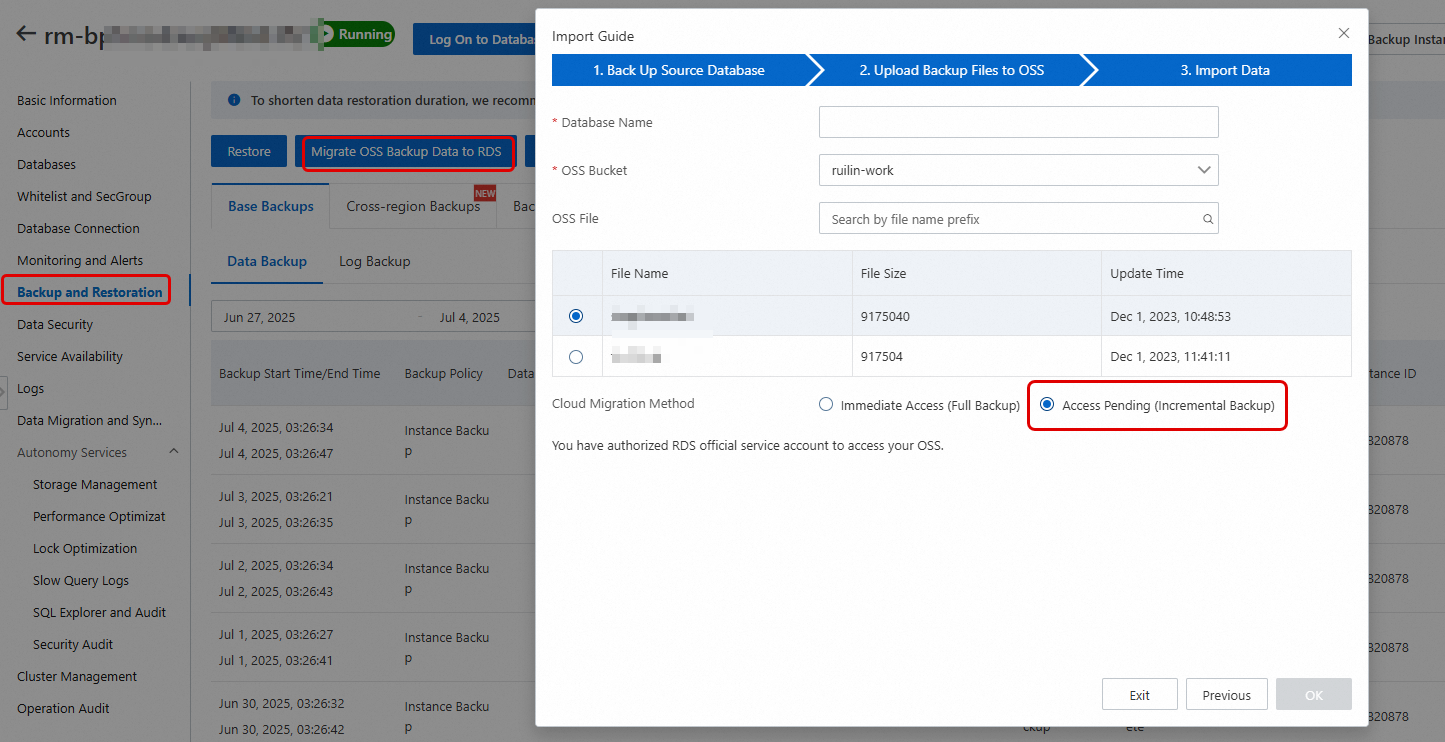The height and width of the screenshot is (742, 1445).
Task: Click backup time Jun 30, 2025, 03:26:32
Action: click(x=281, y=703)
